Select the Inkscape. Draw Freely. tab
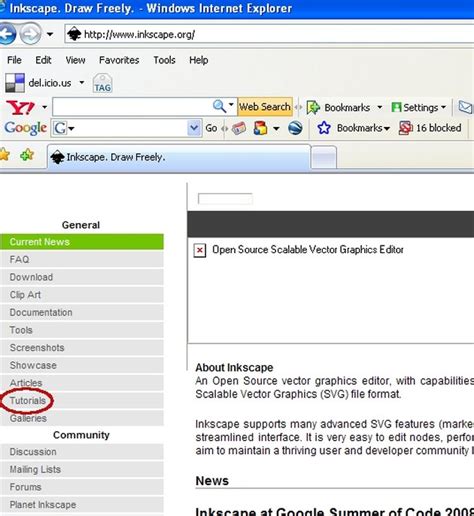 pyautogui.click(x=179, y=157)
